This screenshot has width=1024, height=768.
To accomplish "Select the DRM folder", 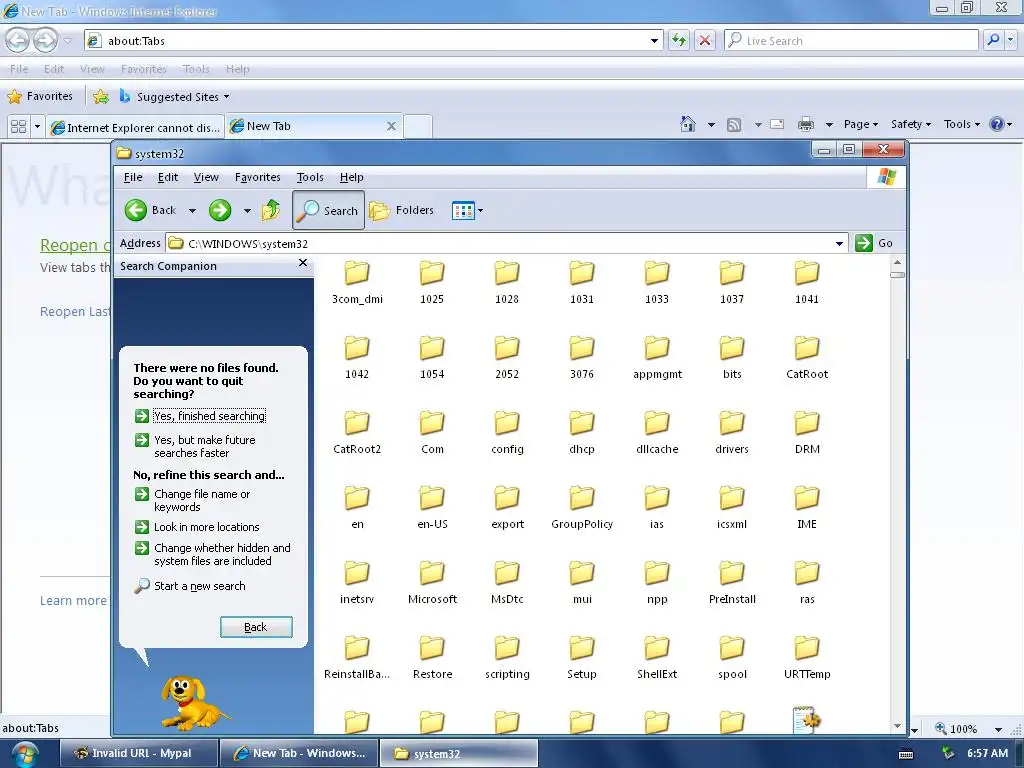I will click(807, 432).
